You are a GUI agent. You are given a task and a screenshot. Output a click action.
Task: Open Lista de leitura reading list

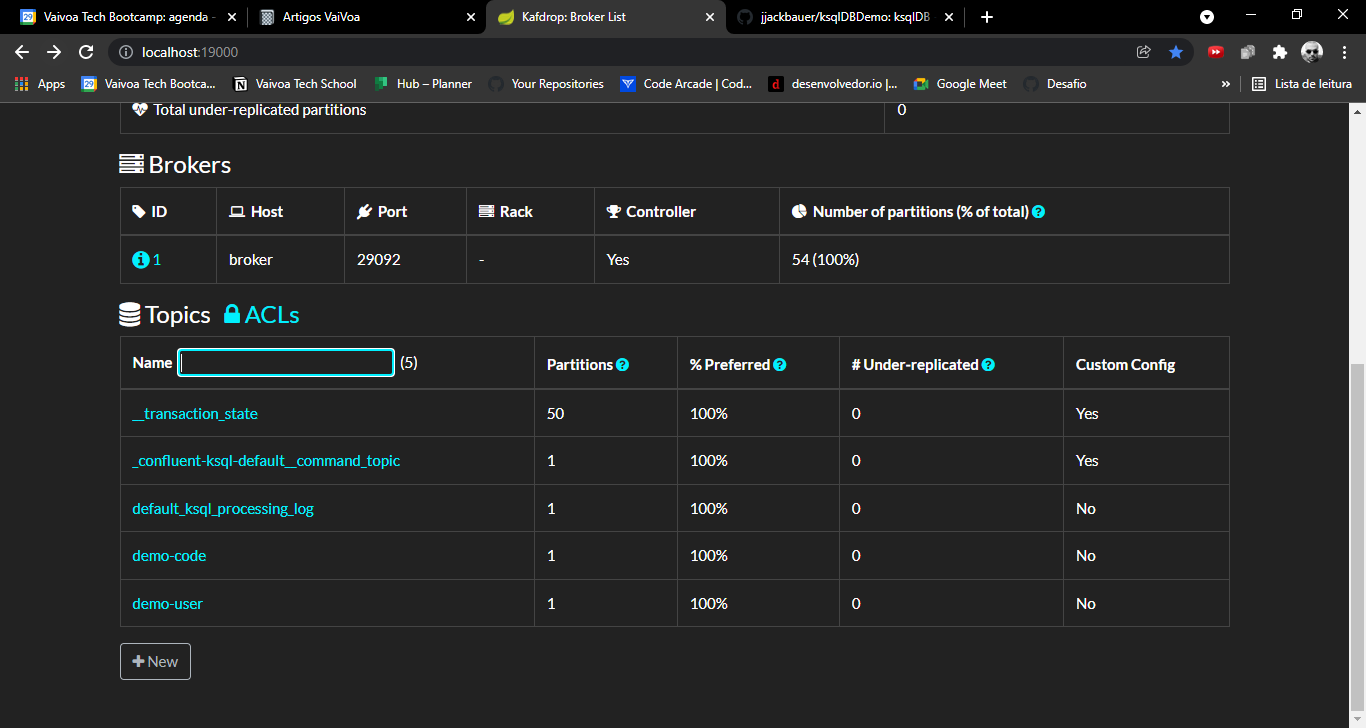(x=1302, y=84)
